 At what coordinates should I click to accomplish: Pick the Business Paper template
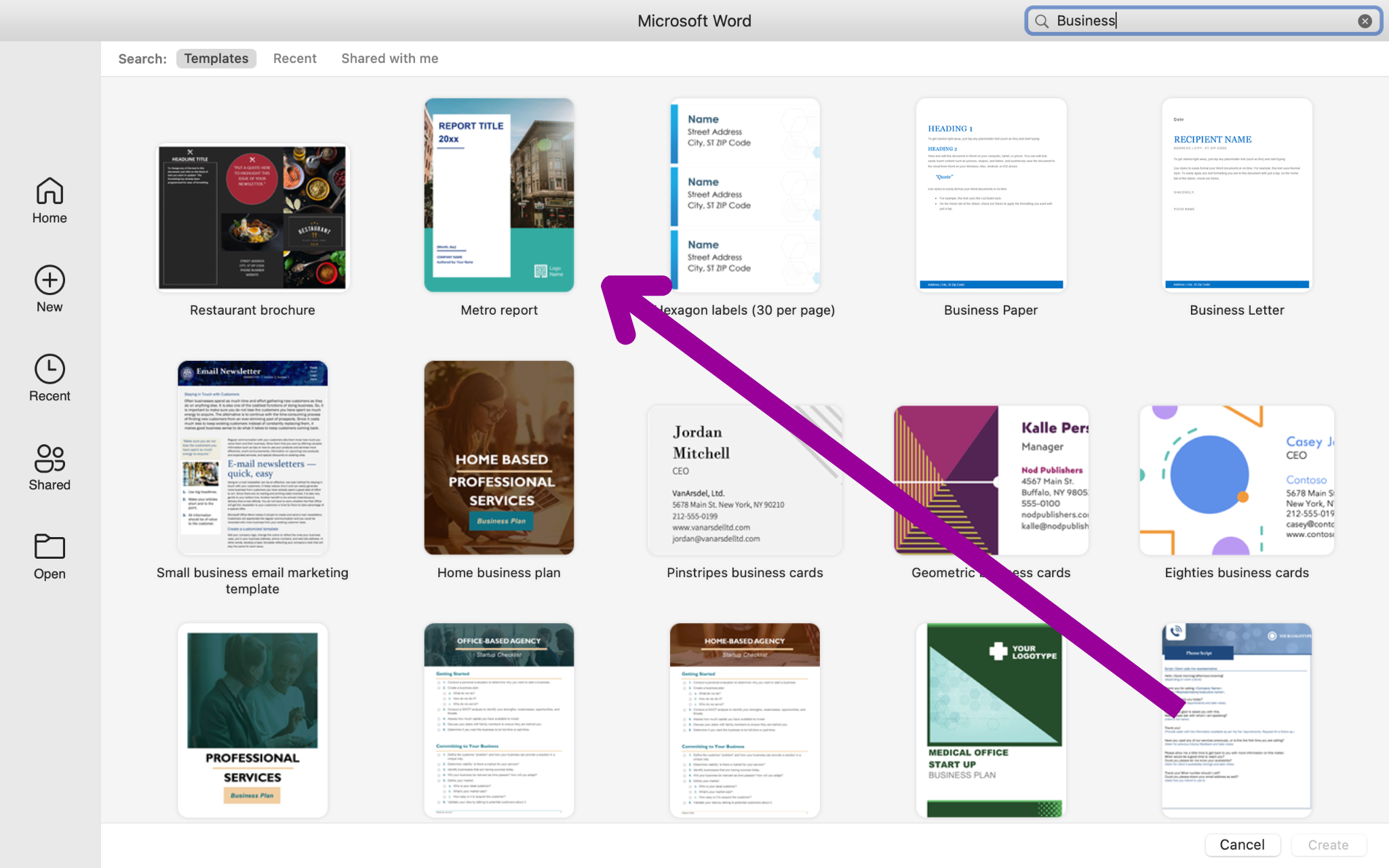tap(991, 195)
